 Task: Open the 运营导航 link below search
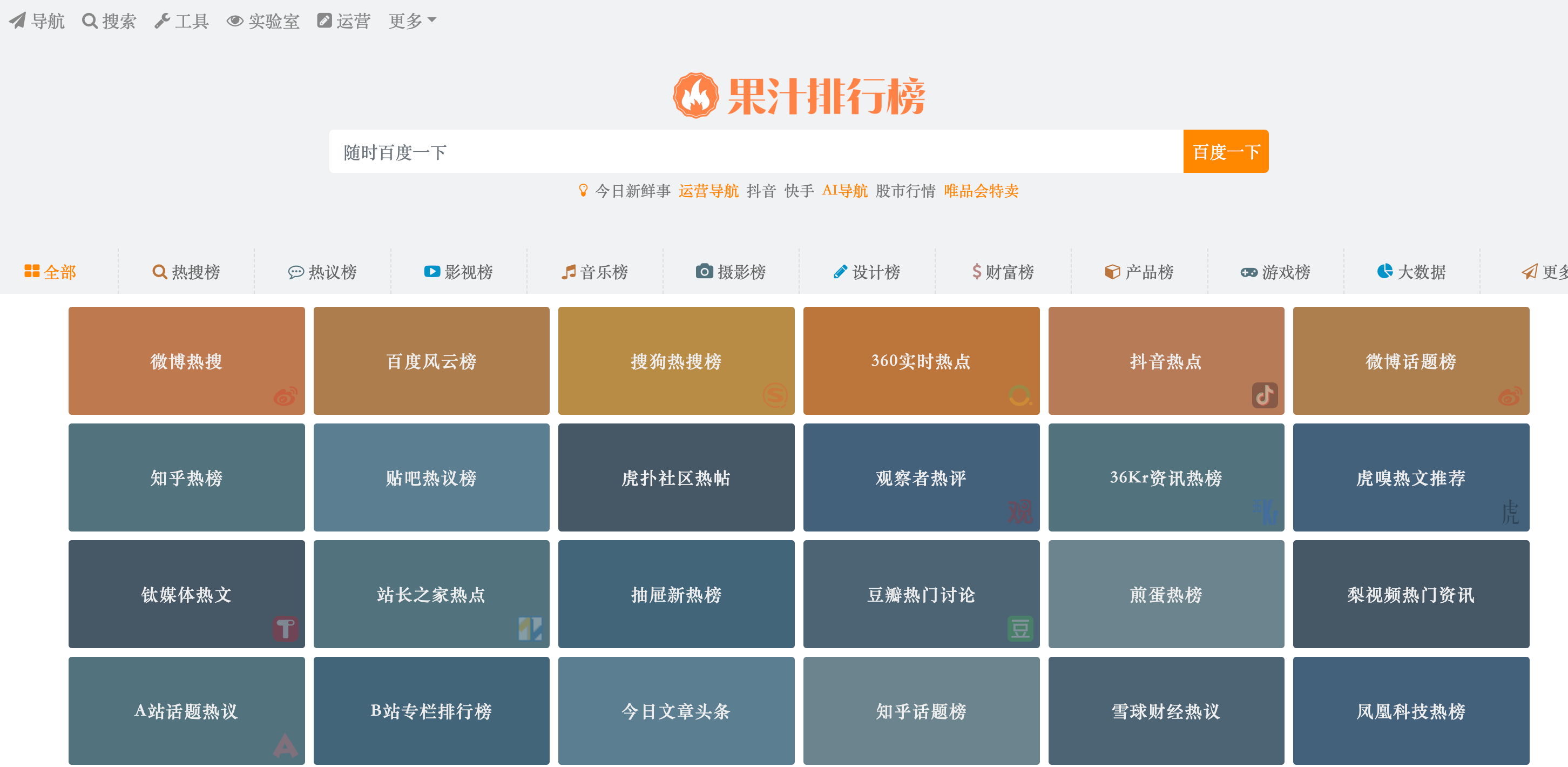click(708, 191)
